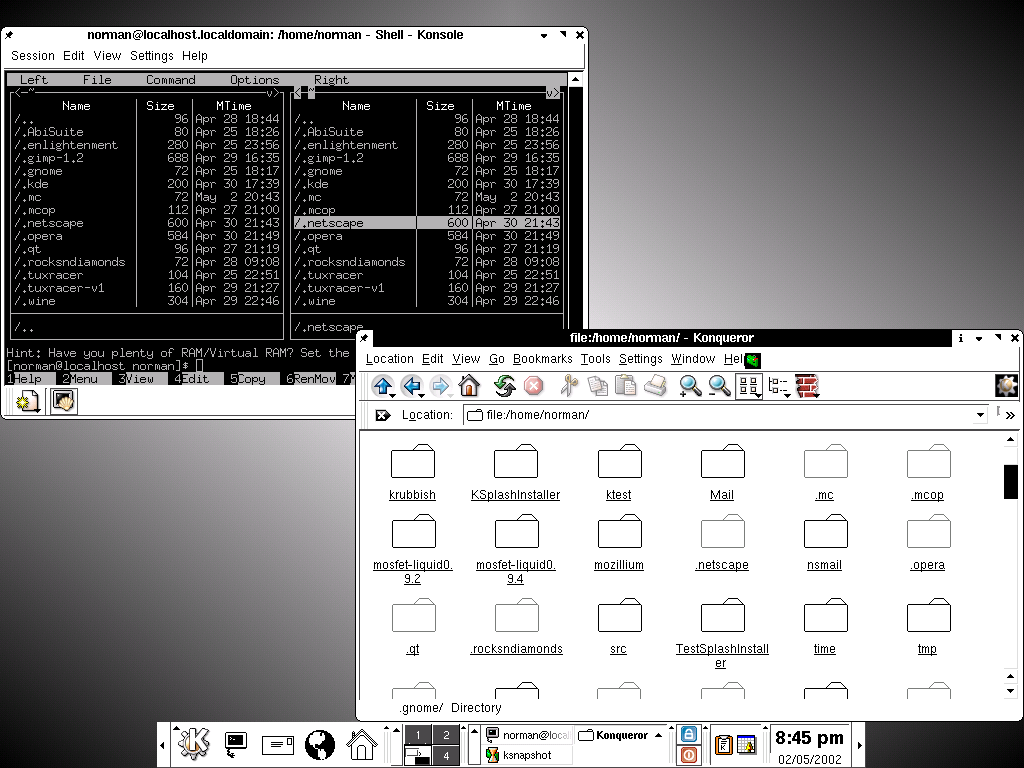Click the Paste clipboard icon in Konqueror
The image size is (1024, 768).
pyautogui.click(x=626, y=386)
